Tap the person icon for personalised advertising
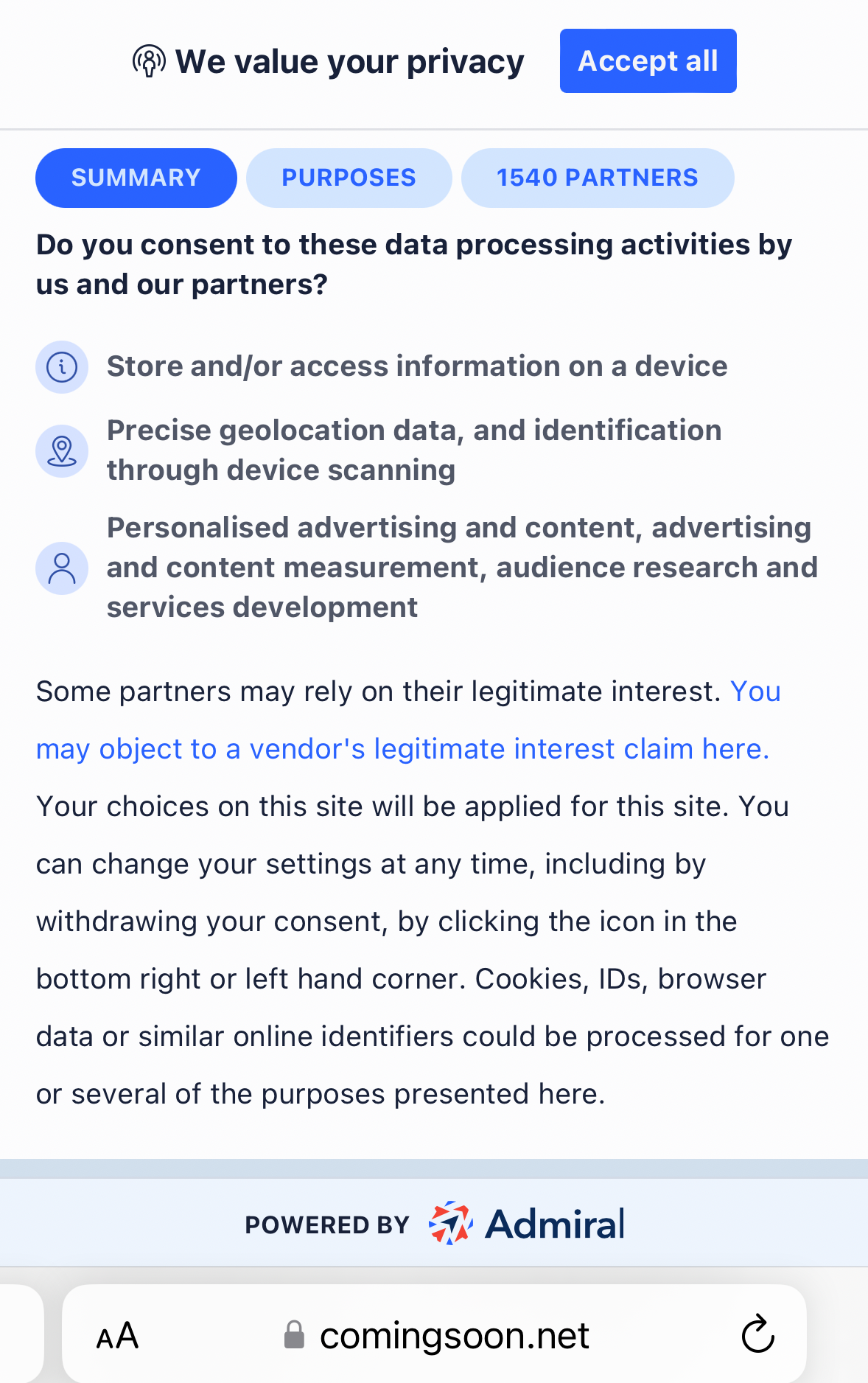The height and width of the screenshot is (1383, 868). 62,568
